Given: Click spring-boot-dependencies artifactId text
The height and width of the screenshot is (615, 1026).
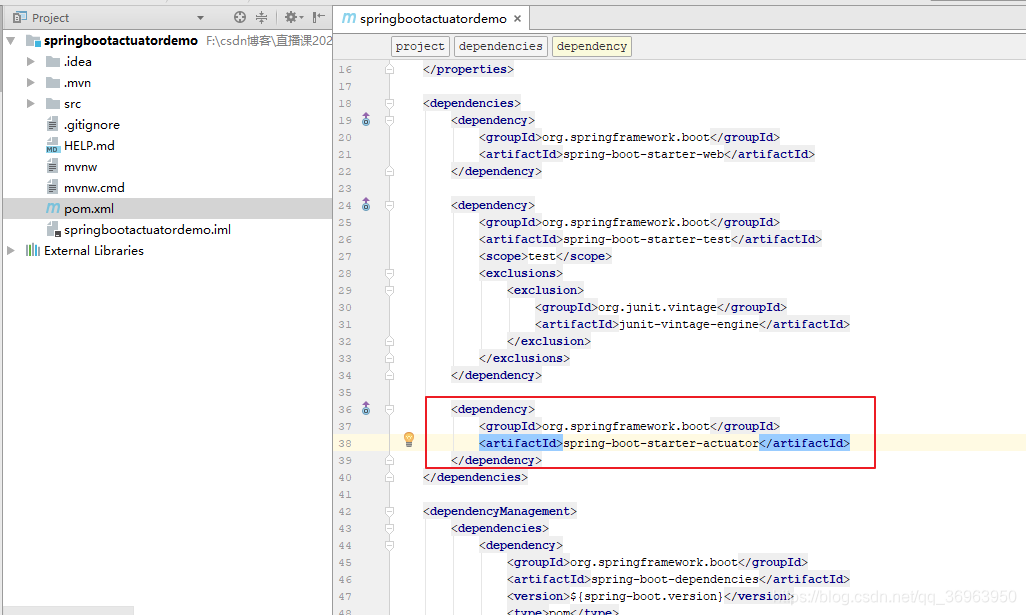Looking at the screenshot, I should coord(675,580).
